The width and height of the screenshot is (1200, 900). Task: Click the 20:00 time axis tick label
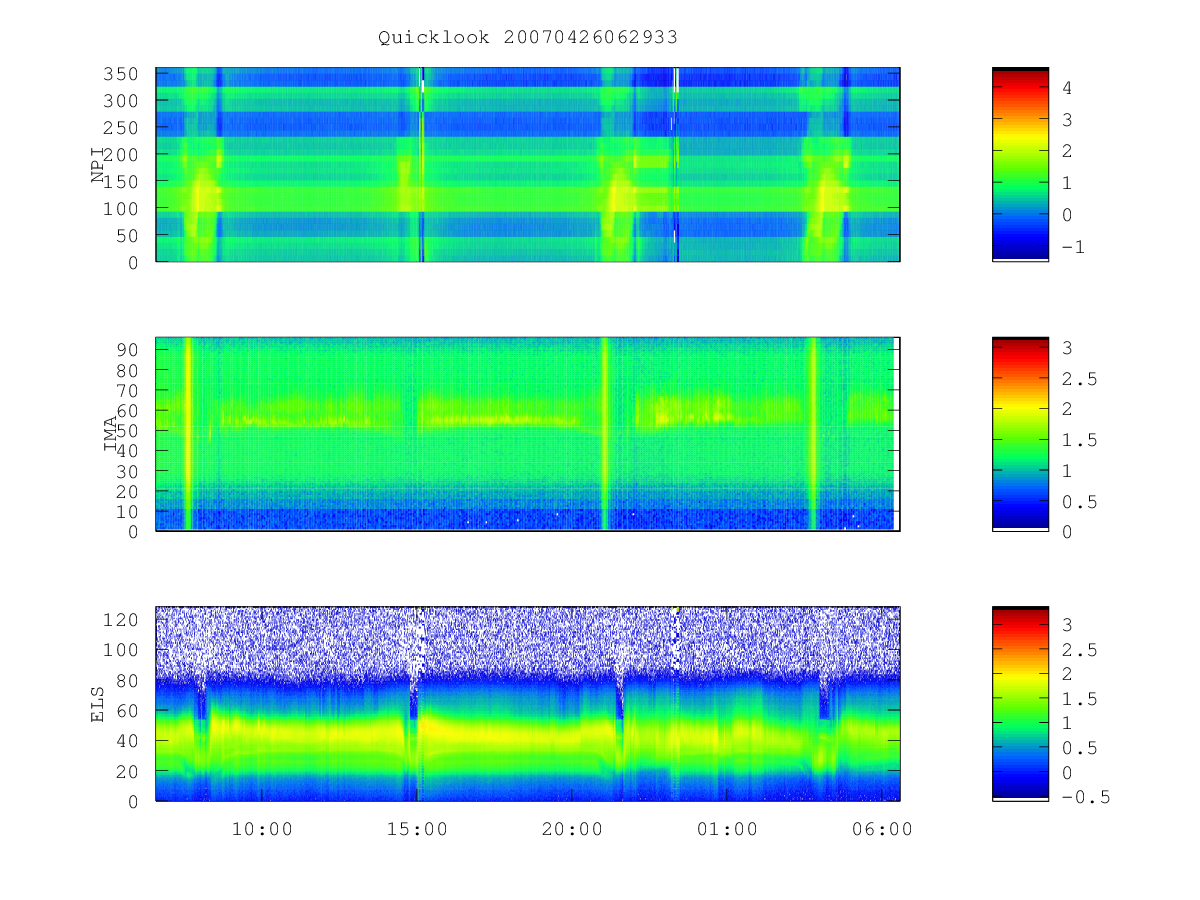coord(572,829)
